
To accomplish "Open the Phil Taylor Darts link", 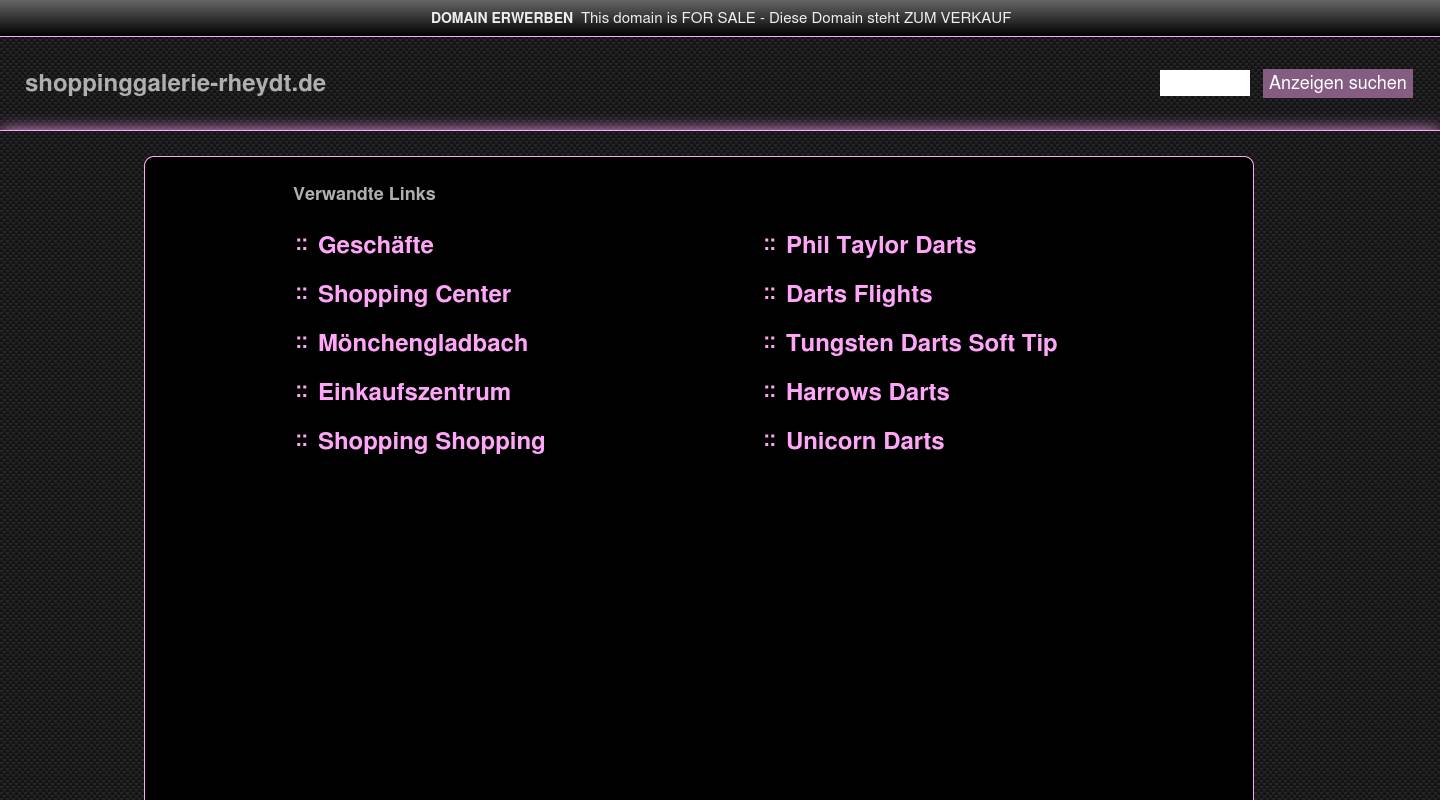I will coord(881,245).
